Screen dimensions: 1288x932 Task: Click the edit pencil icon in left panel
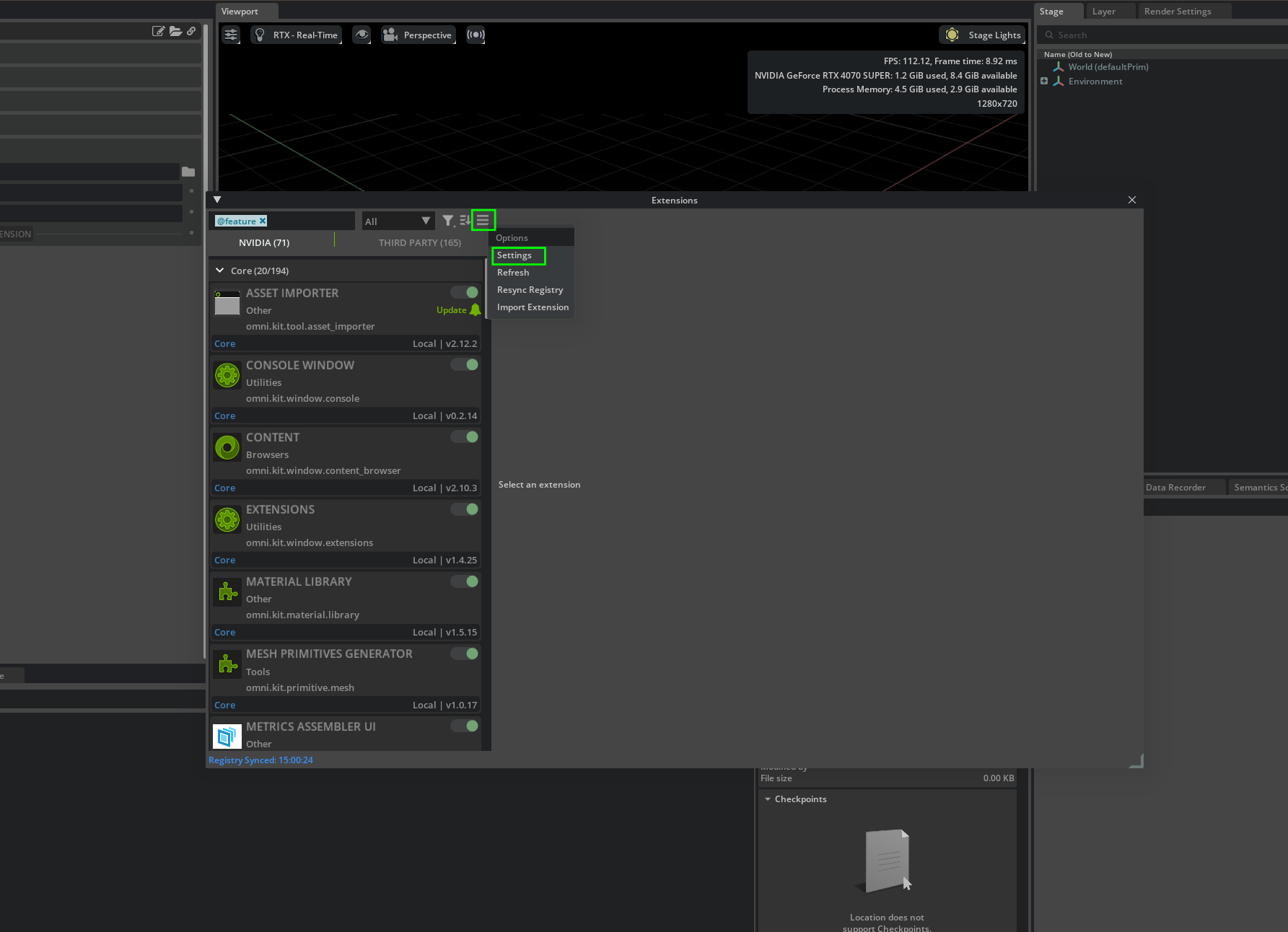[158, 31]
